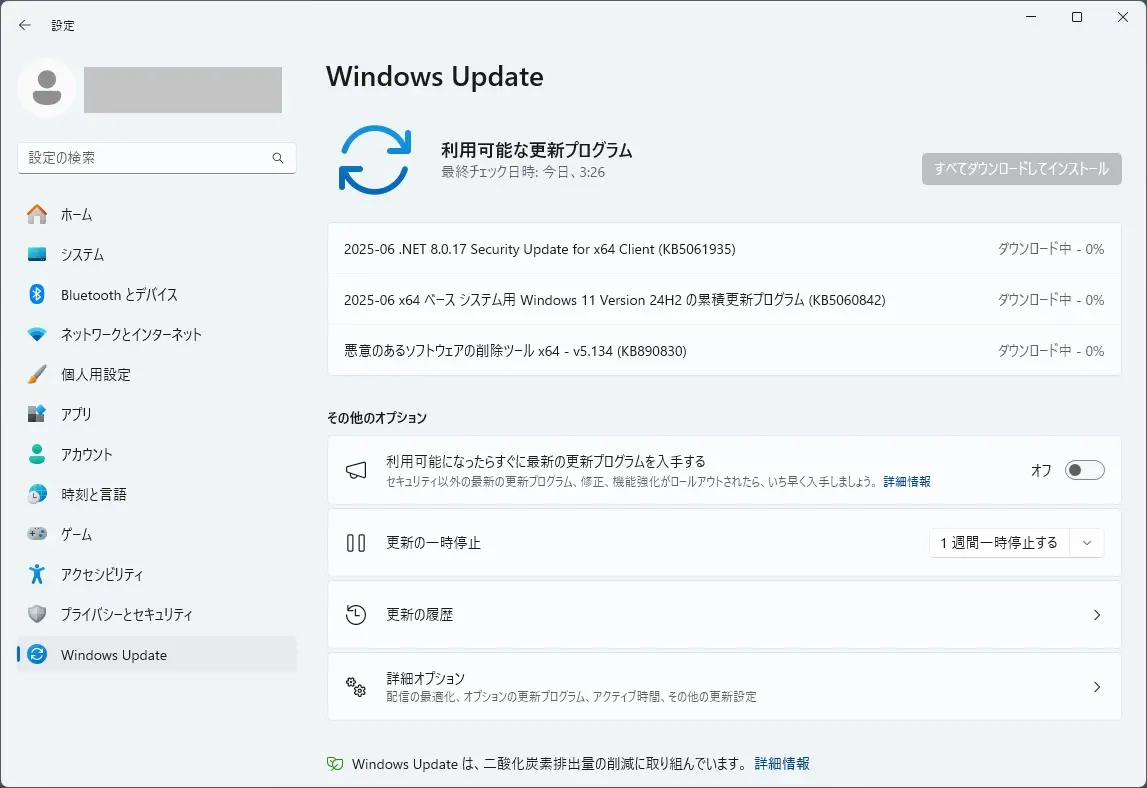This screenshot has height=788, width=1147.
Task: Expand 詳細オプション with its chevron
Action: tap(1097, 686)
